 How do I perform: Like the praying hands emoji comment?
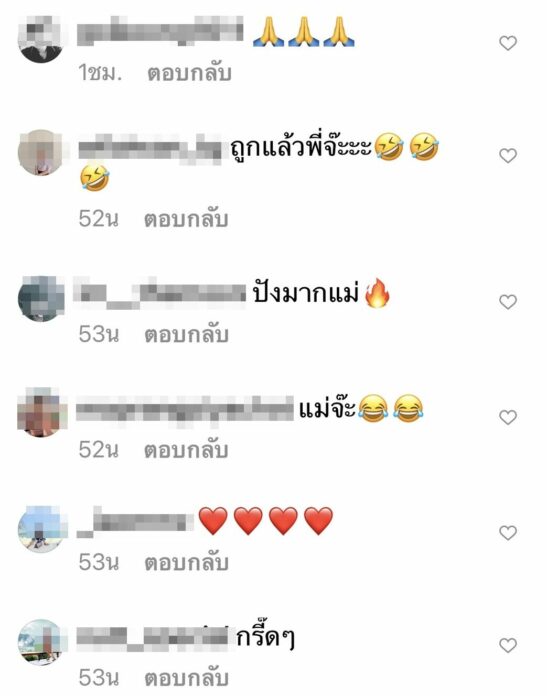pos(508,43)
